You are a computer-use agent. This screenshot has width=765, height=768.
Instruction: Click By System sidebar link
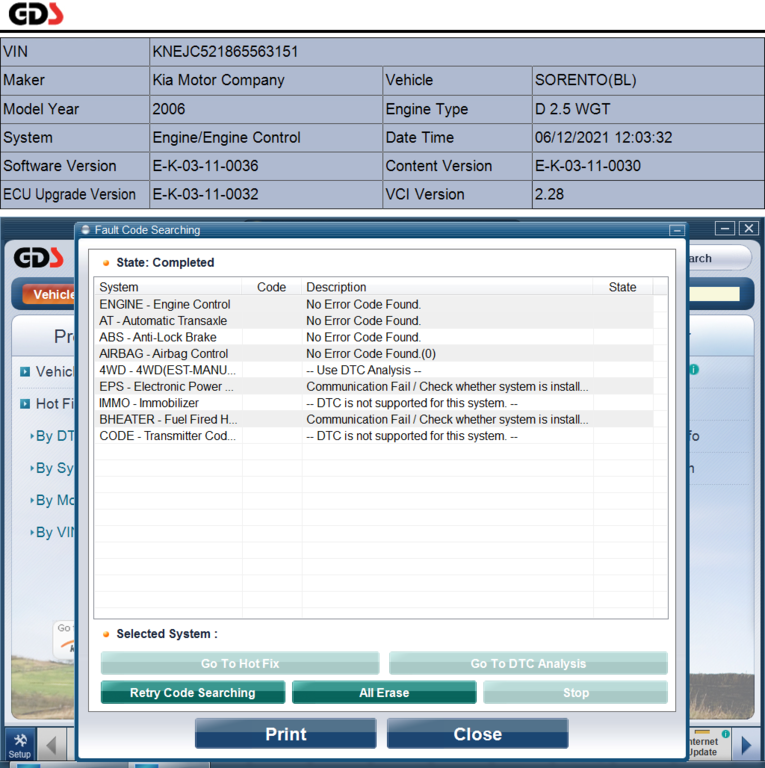coord(52,468)
